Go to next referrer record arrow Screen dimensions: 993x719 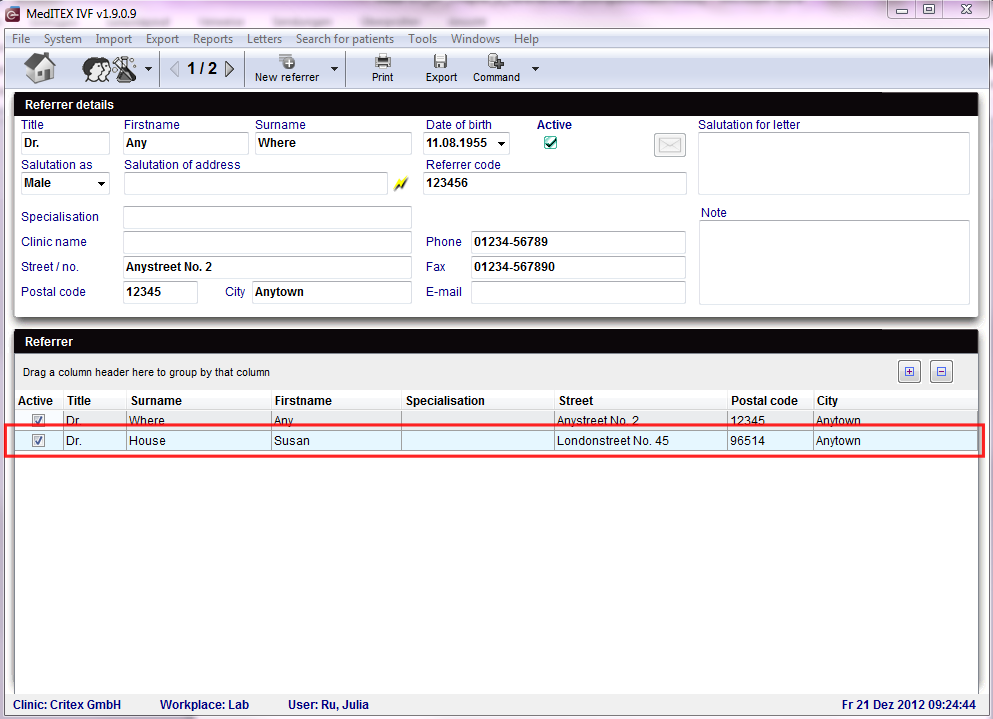click(230, 68)
